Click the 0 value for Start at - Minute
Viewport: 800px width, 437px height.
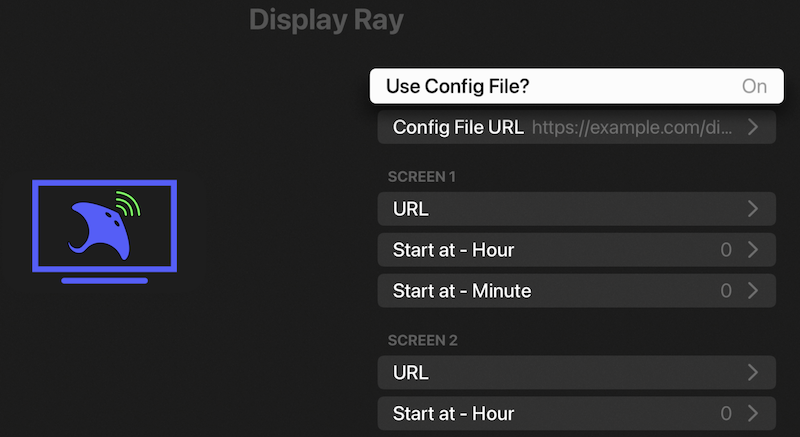click(726, 291)
